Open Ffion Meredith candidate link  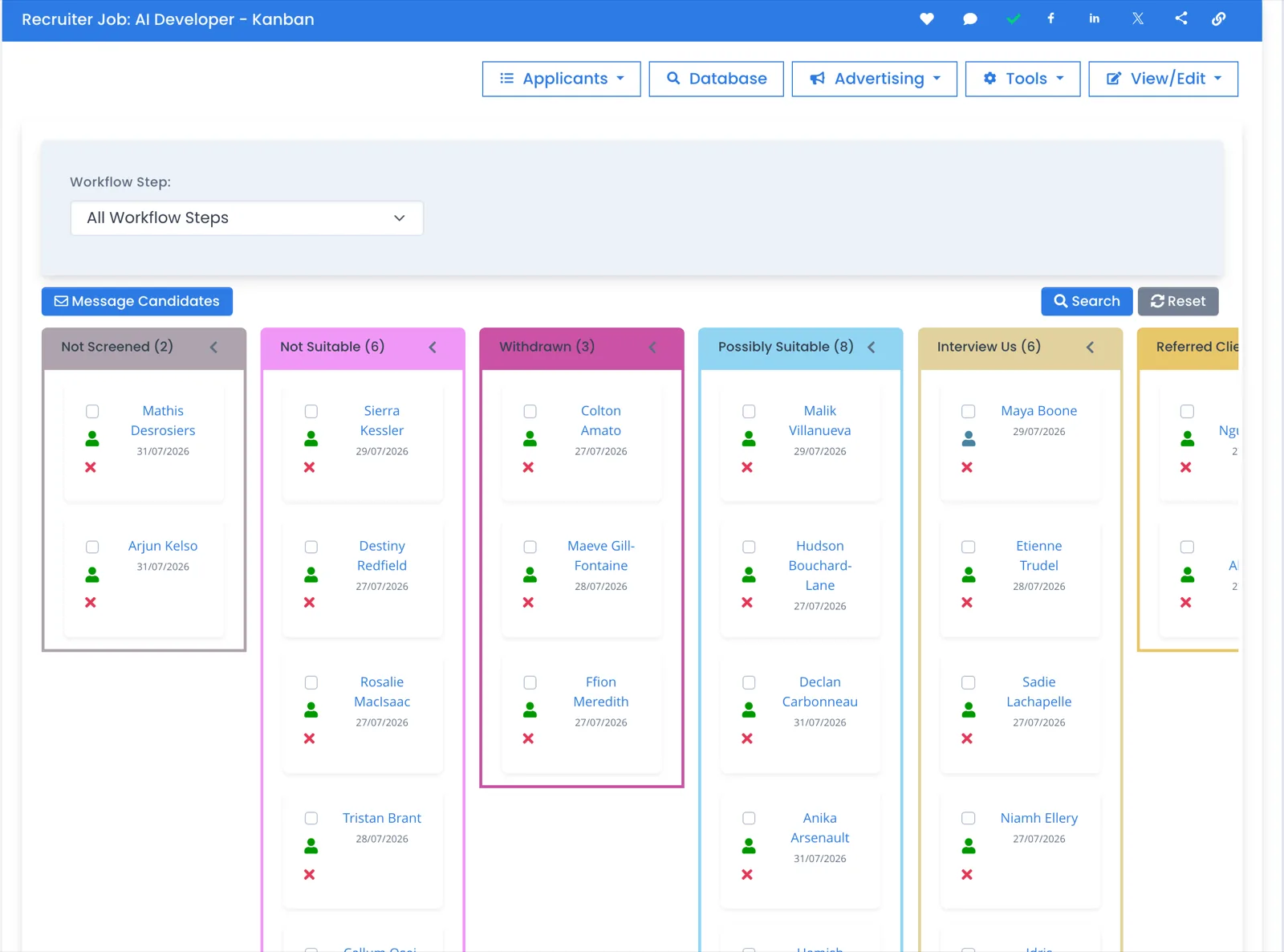coord(601,692)
